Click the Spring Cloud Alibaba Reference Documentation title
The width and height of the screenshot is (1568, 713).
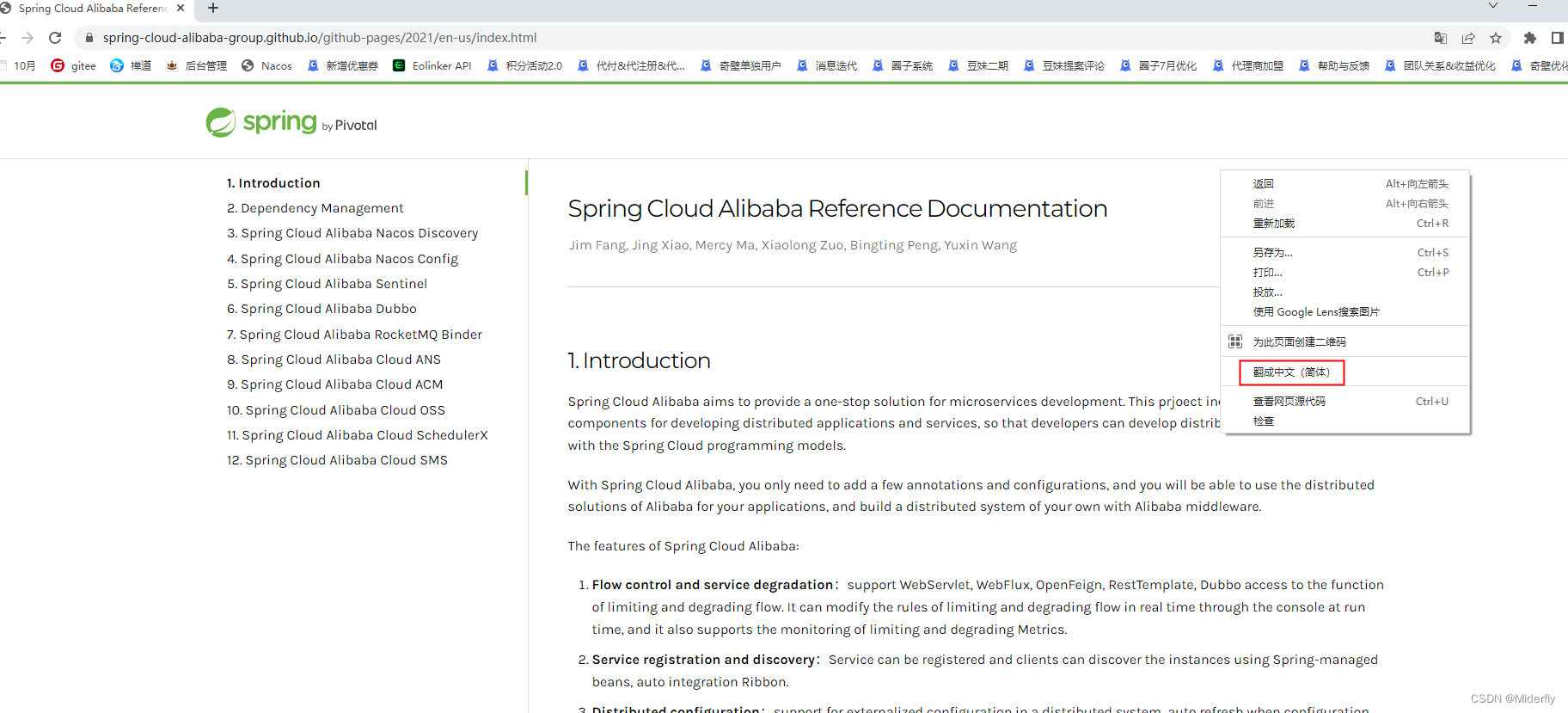click(x=837, y=208)
